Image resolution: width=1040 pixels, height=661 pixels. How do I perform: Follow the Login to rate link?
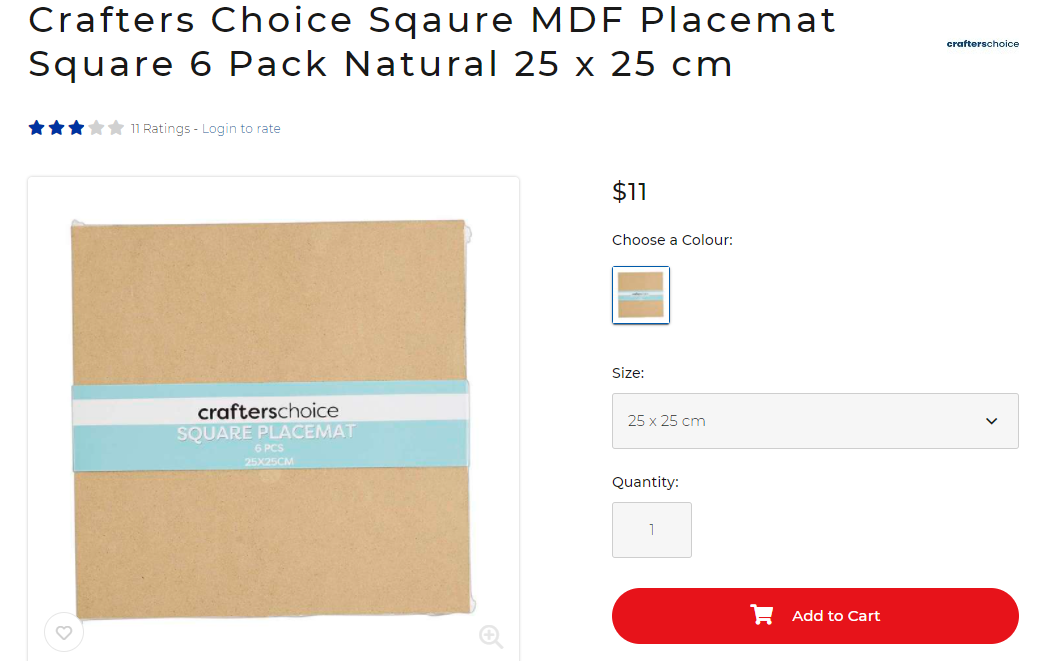click(241, 129)
